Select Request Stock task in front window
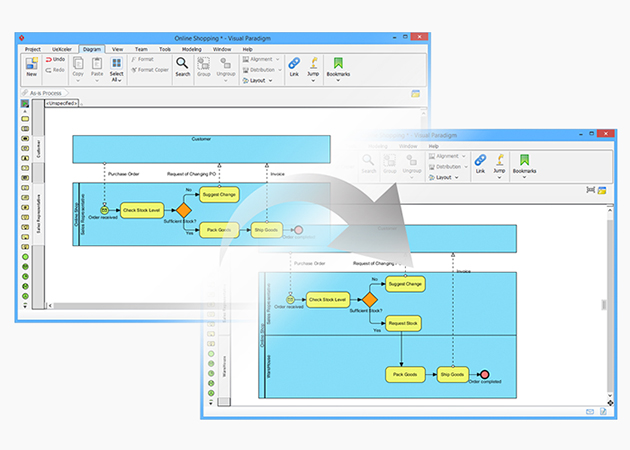 coord(403,323)
